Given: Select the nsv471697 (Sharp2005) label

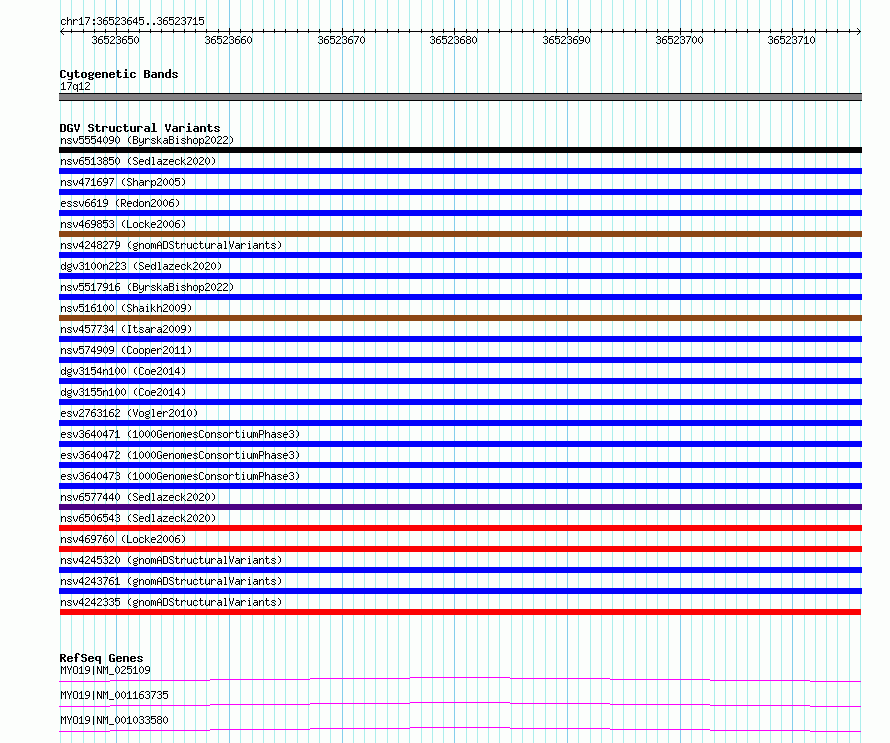Looking at the screenshot, I should point(123,182).
